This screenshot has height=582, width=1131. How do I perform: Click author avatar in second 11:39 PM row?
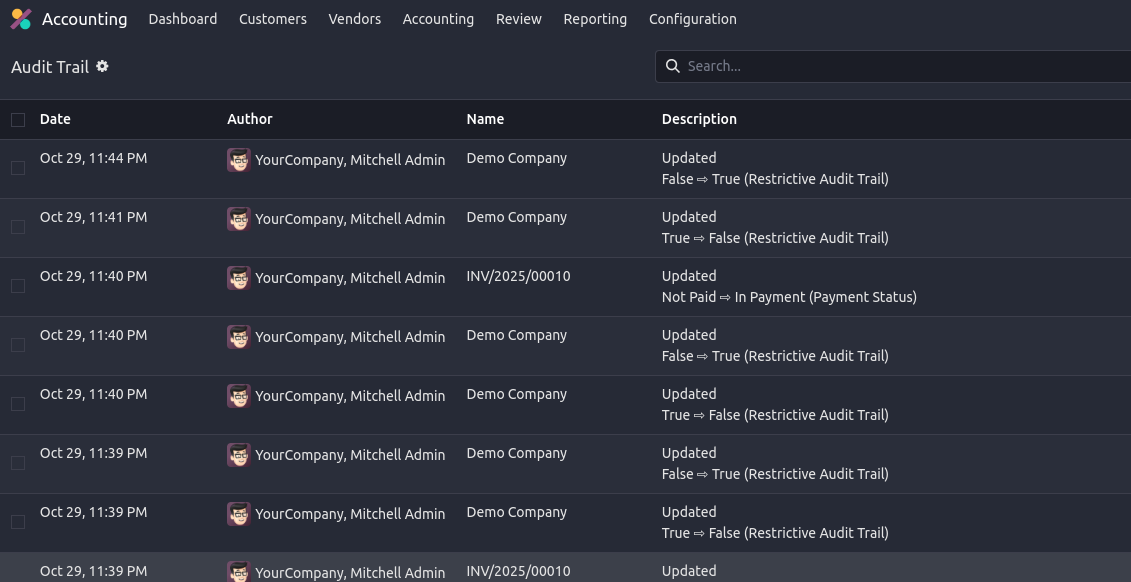tap(238, 514)
